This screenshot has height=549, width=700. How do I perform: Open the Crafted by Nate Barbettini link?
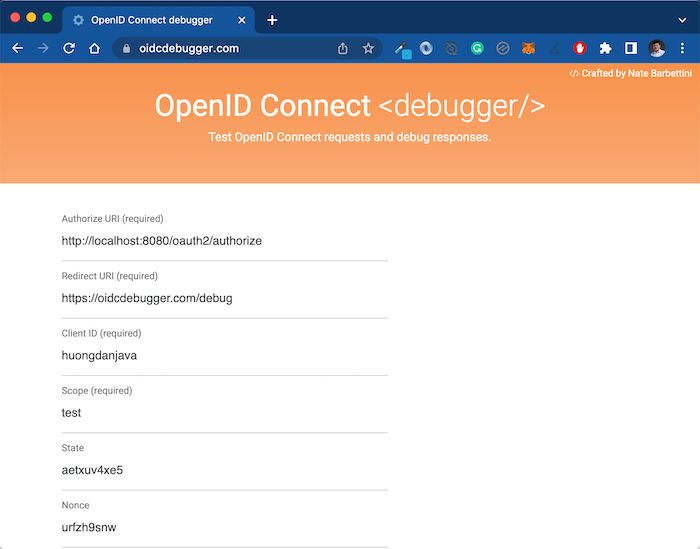[x=631, y=73]
